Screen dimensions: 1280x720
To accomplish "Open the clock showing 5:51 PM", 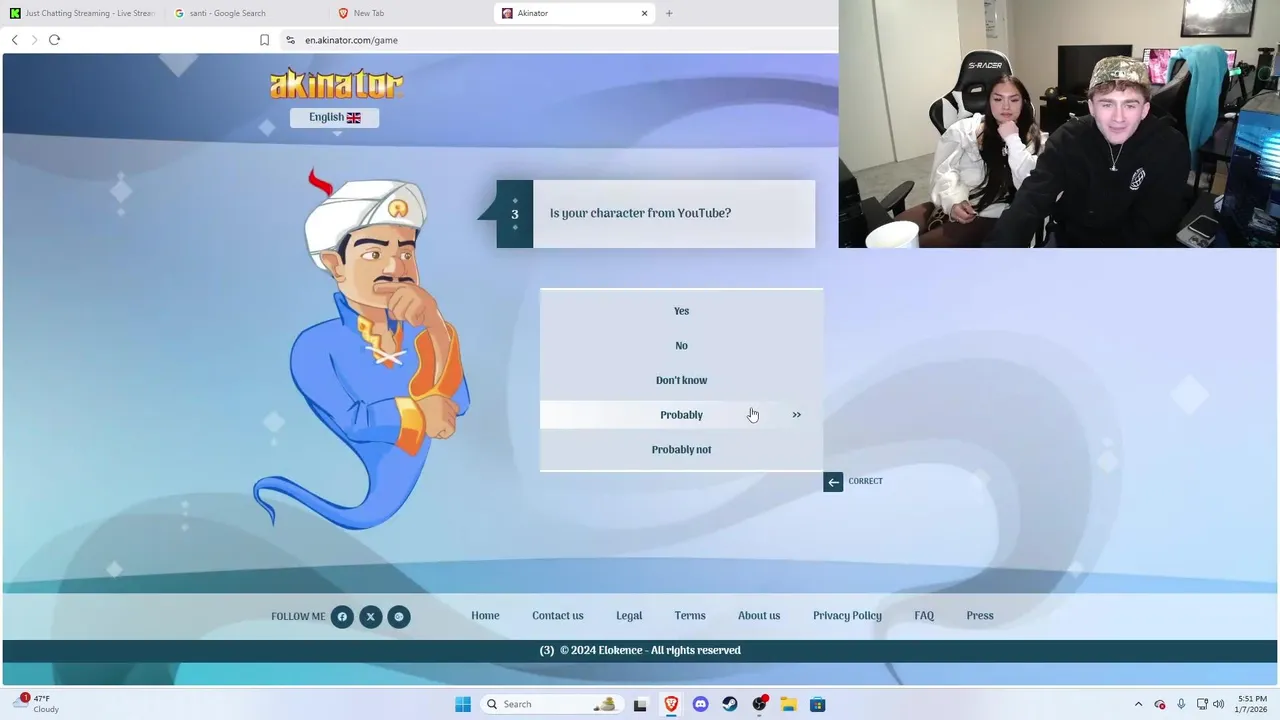I will click(x=1252, y=704).
